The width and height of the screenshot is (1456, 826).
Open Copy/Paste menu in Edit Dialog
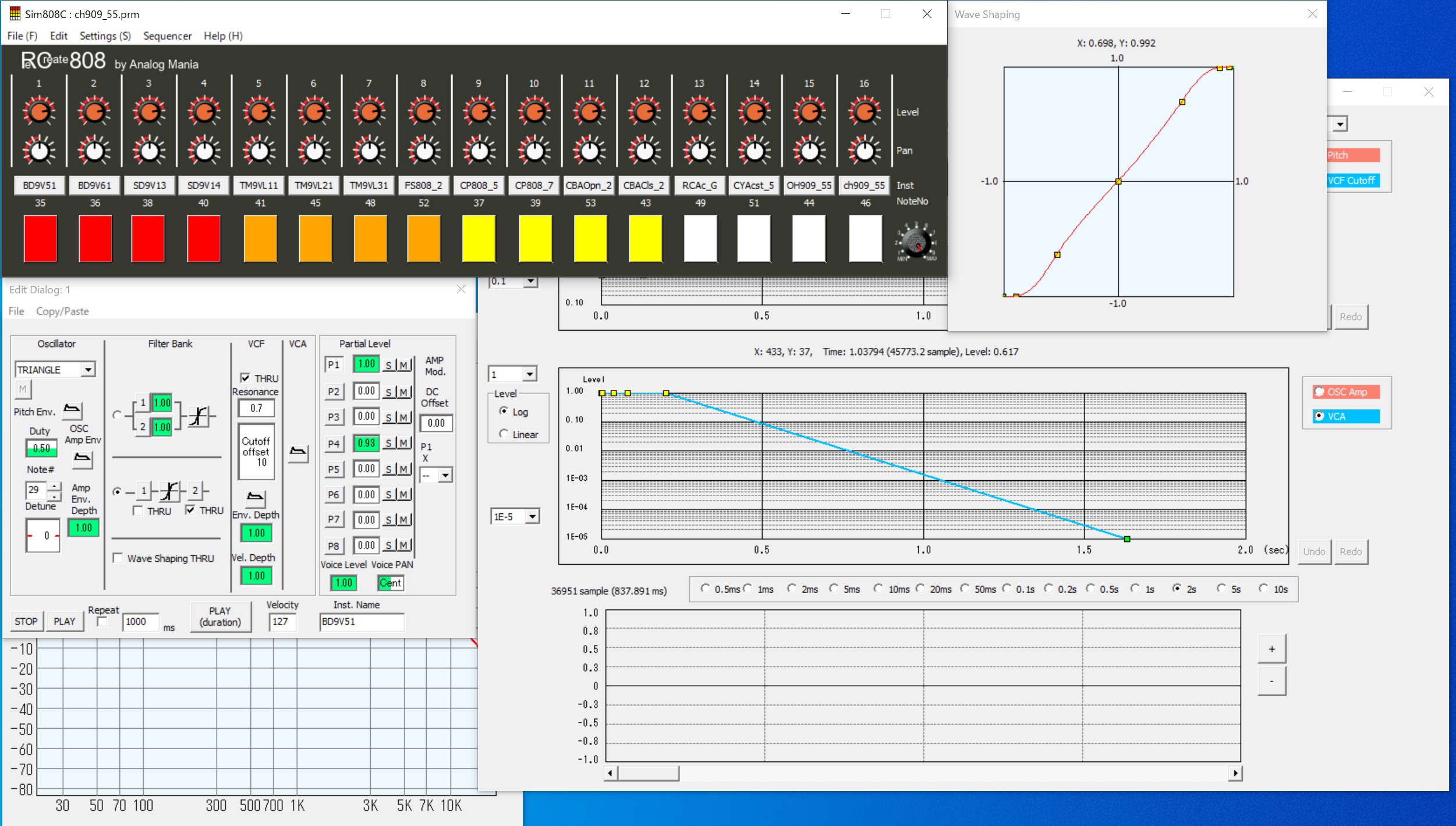click(62, 311)
